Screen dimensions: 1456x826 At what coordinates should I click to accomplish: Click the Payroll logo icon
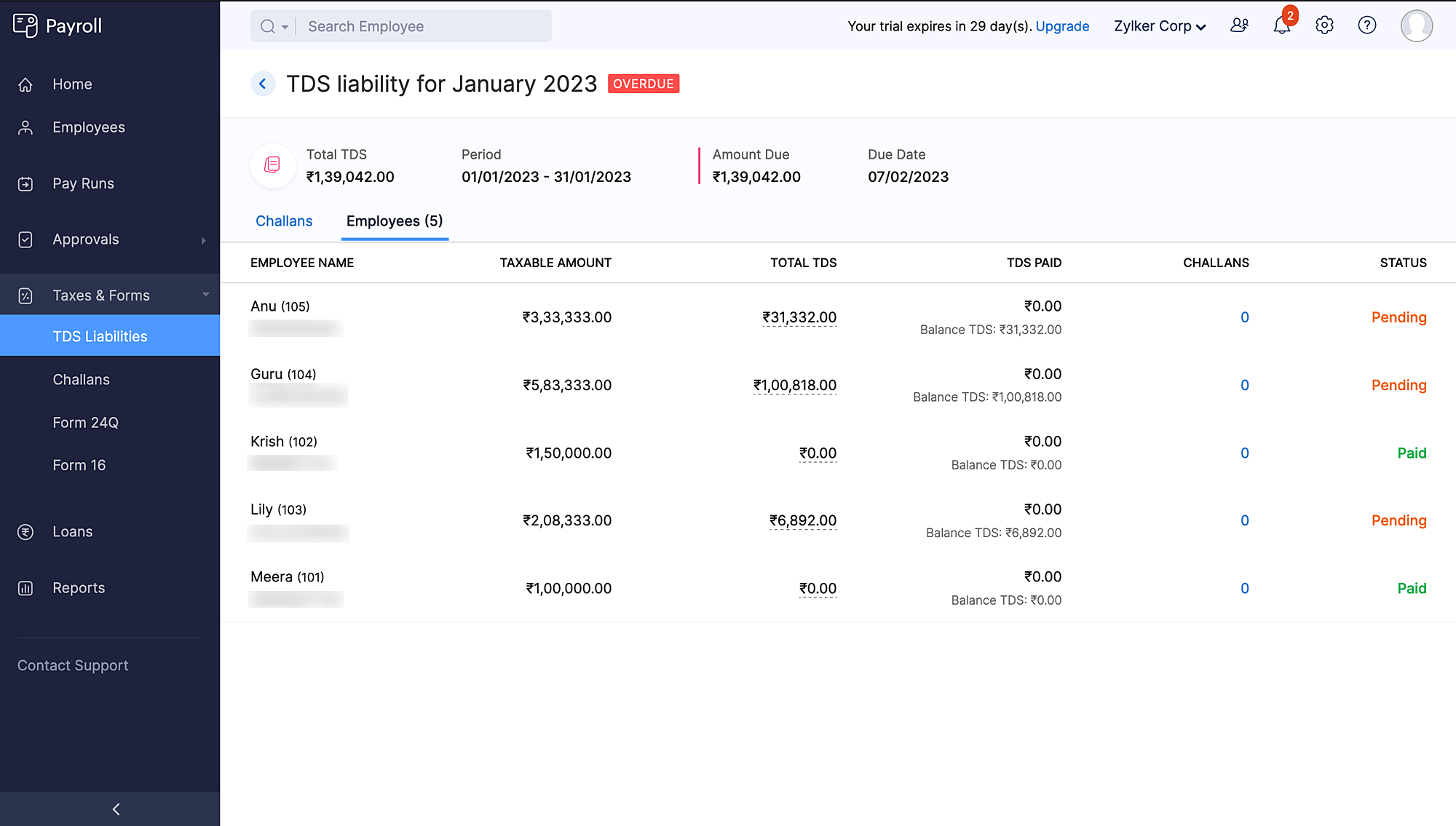coord(25,25)
